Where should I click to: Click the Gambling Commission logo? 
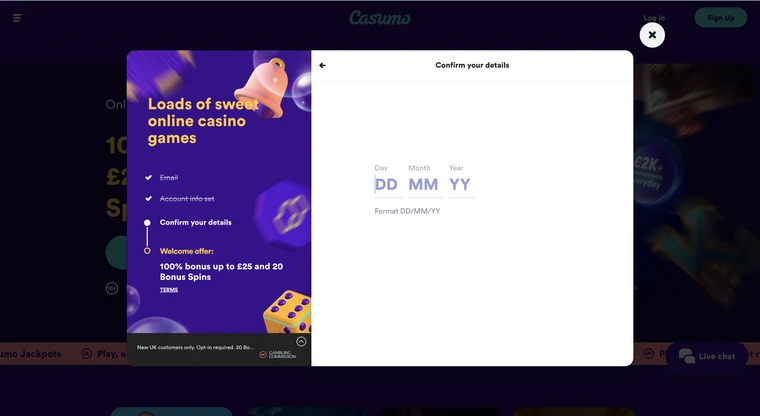(x=277, y=354)
